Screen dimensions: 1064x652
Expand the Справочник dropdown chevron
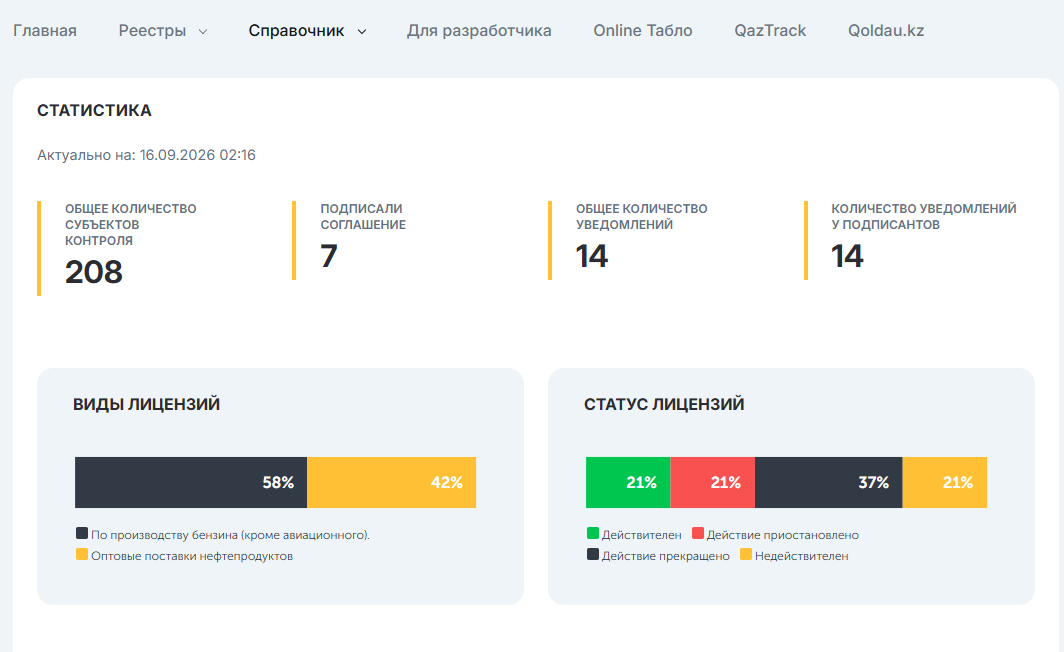click(x=362, y=31)
